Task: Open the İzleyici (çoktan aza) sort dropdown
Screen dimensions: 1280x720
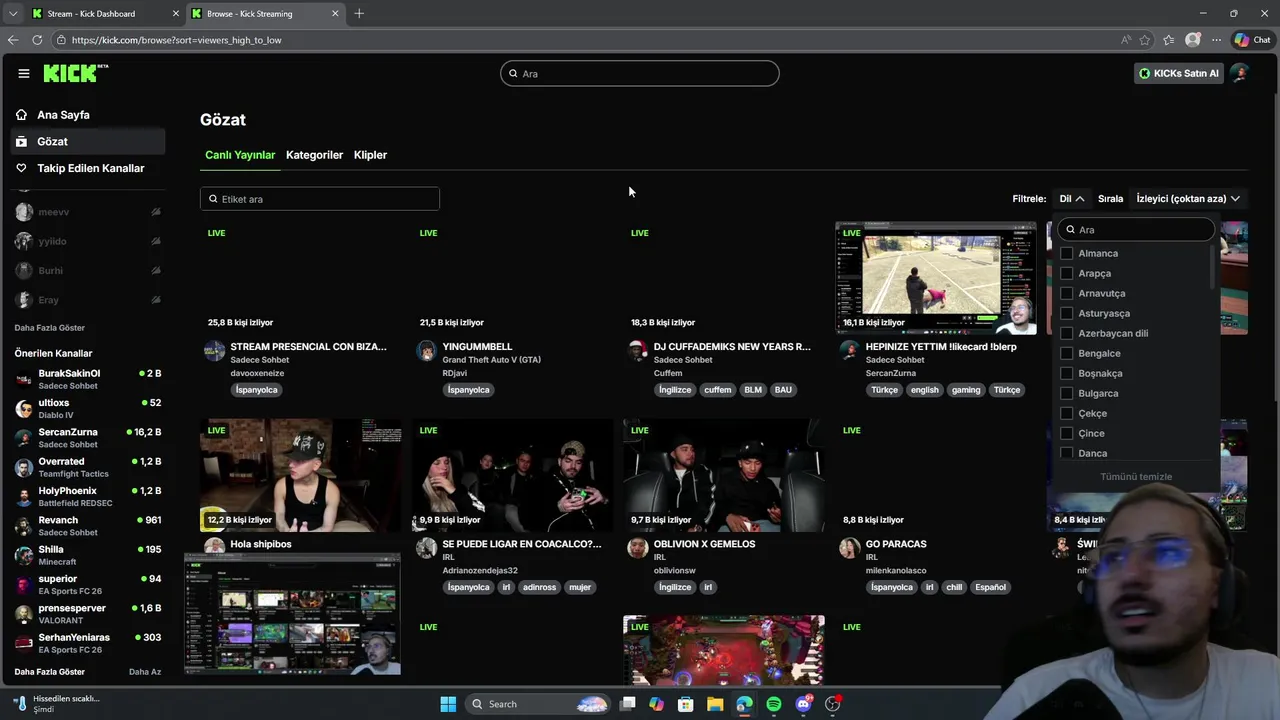Action: [x=1188, y=199]
